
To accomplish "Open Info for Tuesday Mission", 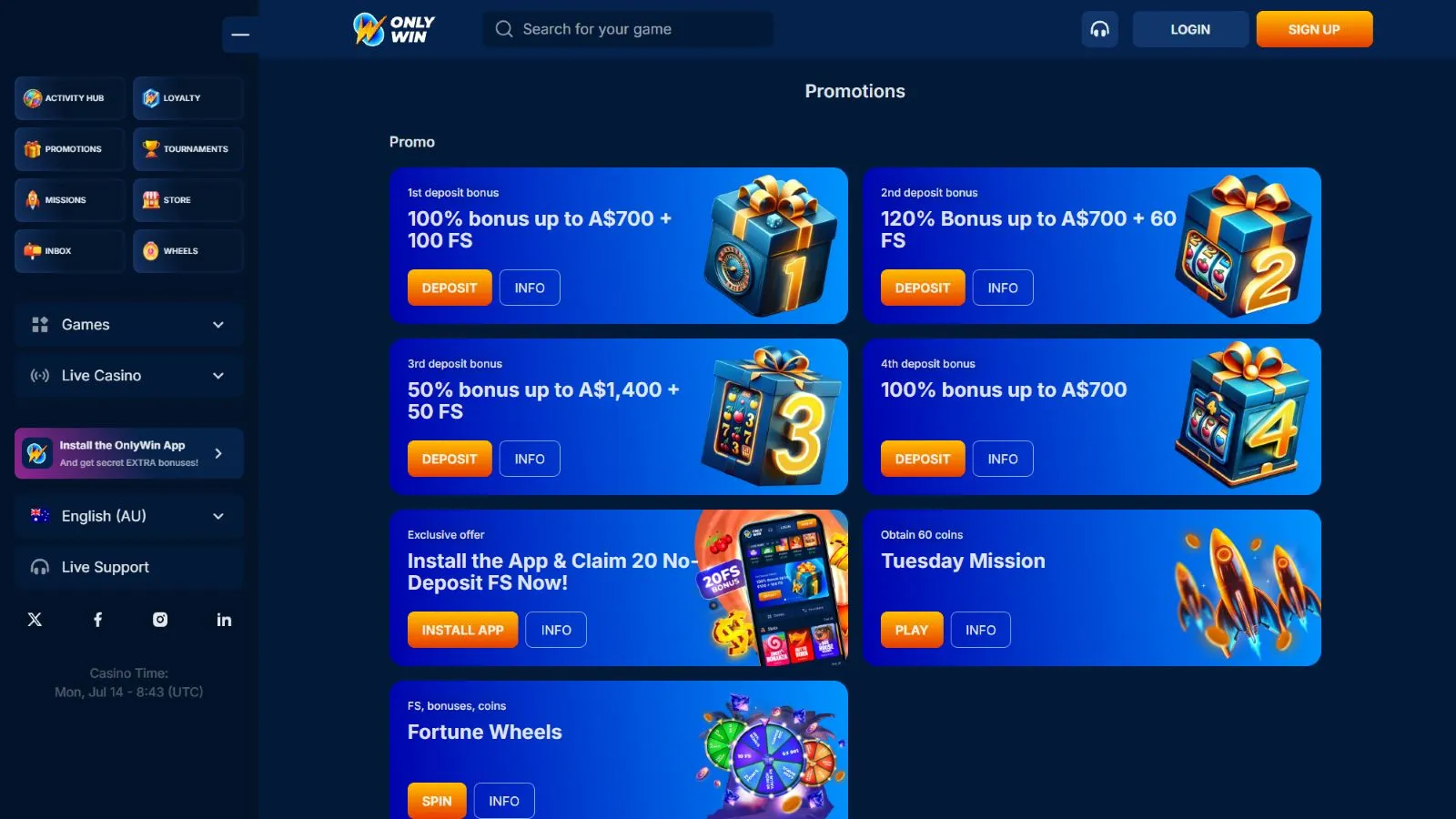I will pos(981,630).
